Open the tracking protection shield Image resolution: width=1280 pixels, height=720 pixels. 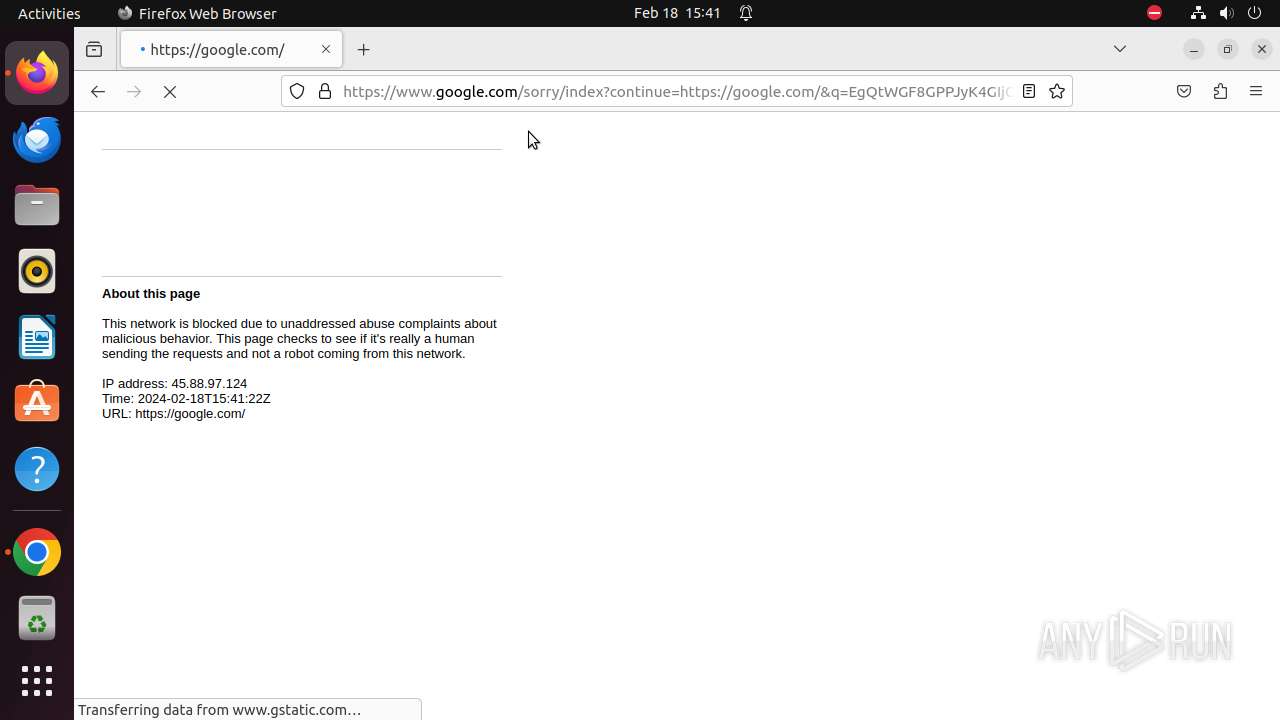click(297, 91)
